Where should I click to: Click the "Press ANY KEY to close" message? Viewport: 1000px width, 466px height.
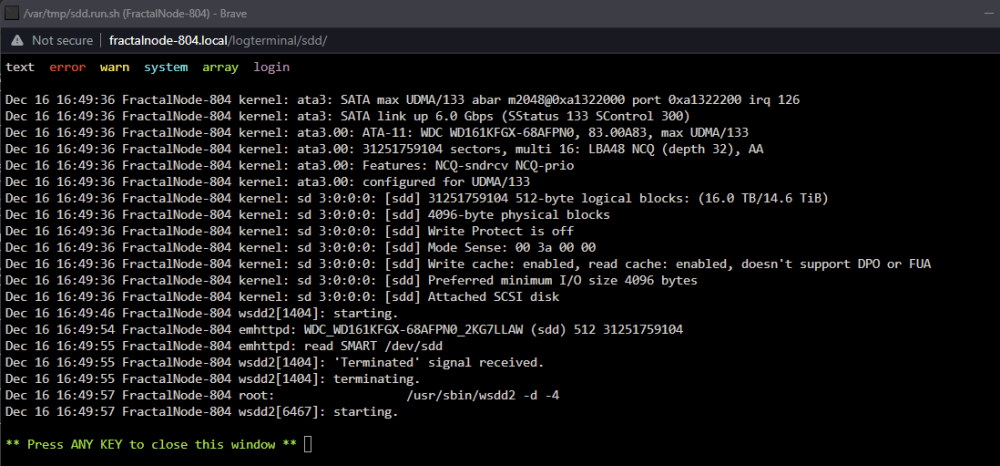coord(151,444)
